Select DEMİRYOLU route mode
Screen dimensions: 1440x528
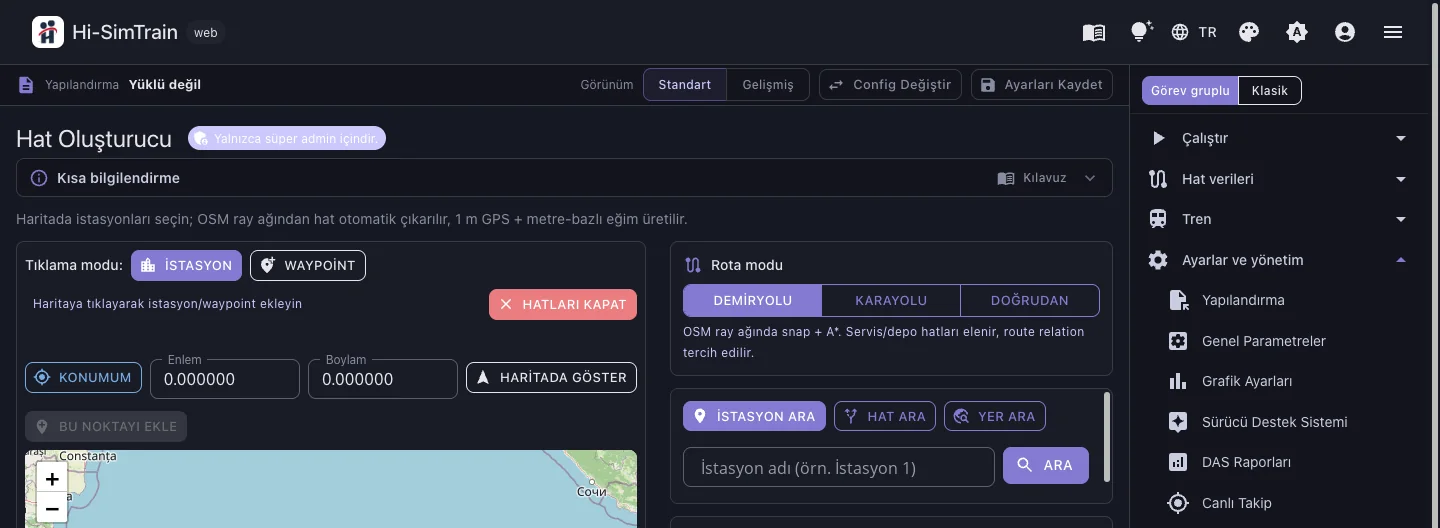(753, 300)
